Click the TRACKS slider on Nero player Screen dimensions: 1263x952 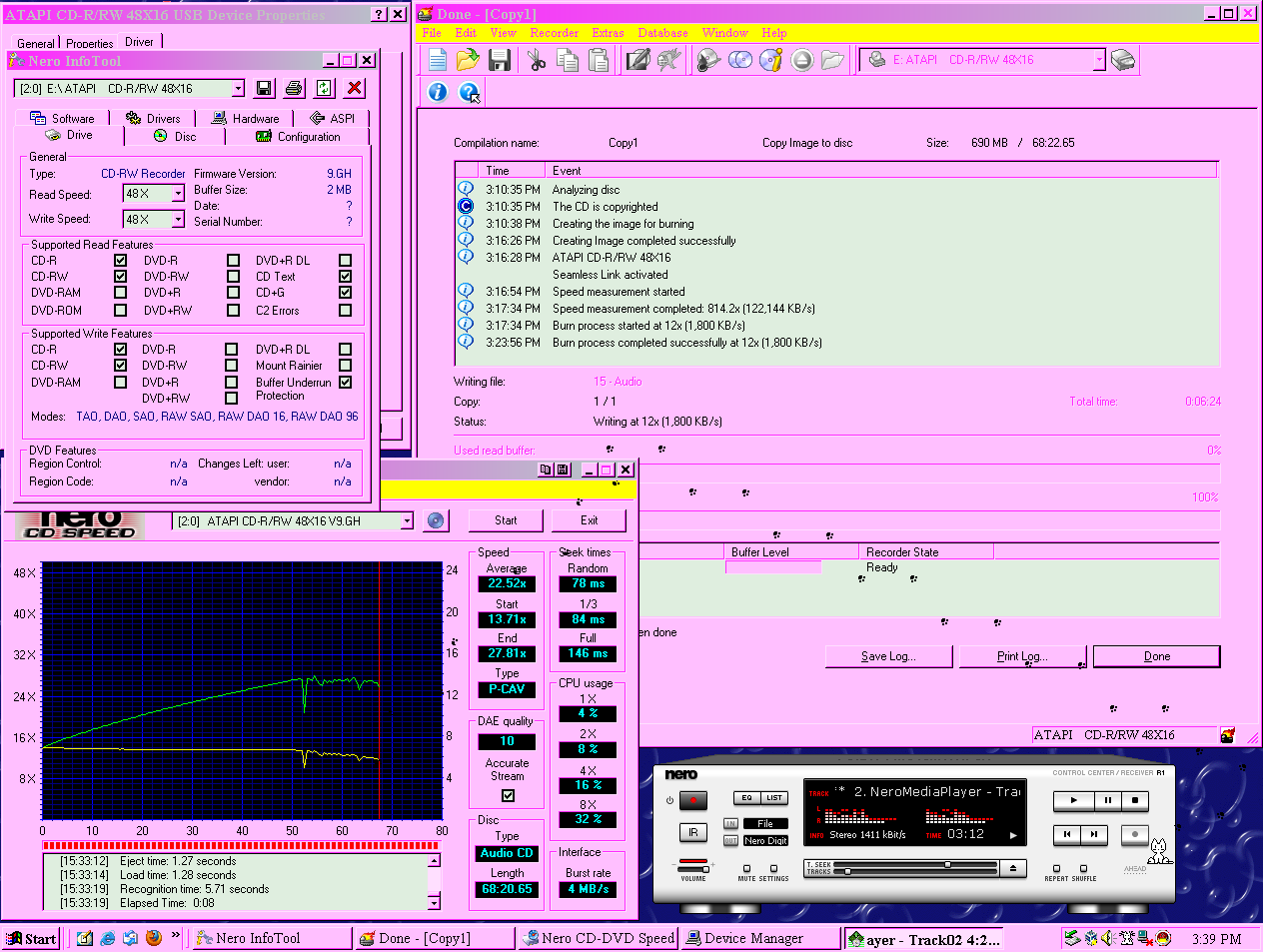[x=914, y=871]
